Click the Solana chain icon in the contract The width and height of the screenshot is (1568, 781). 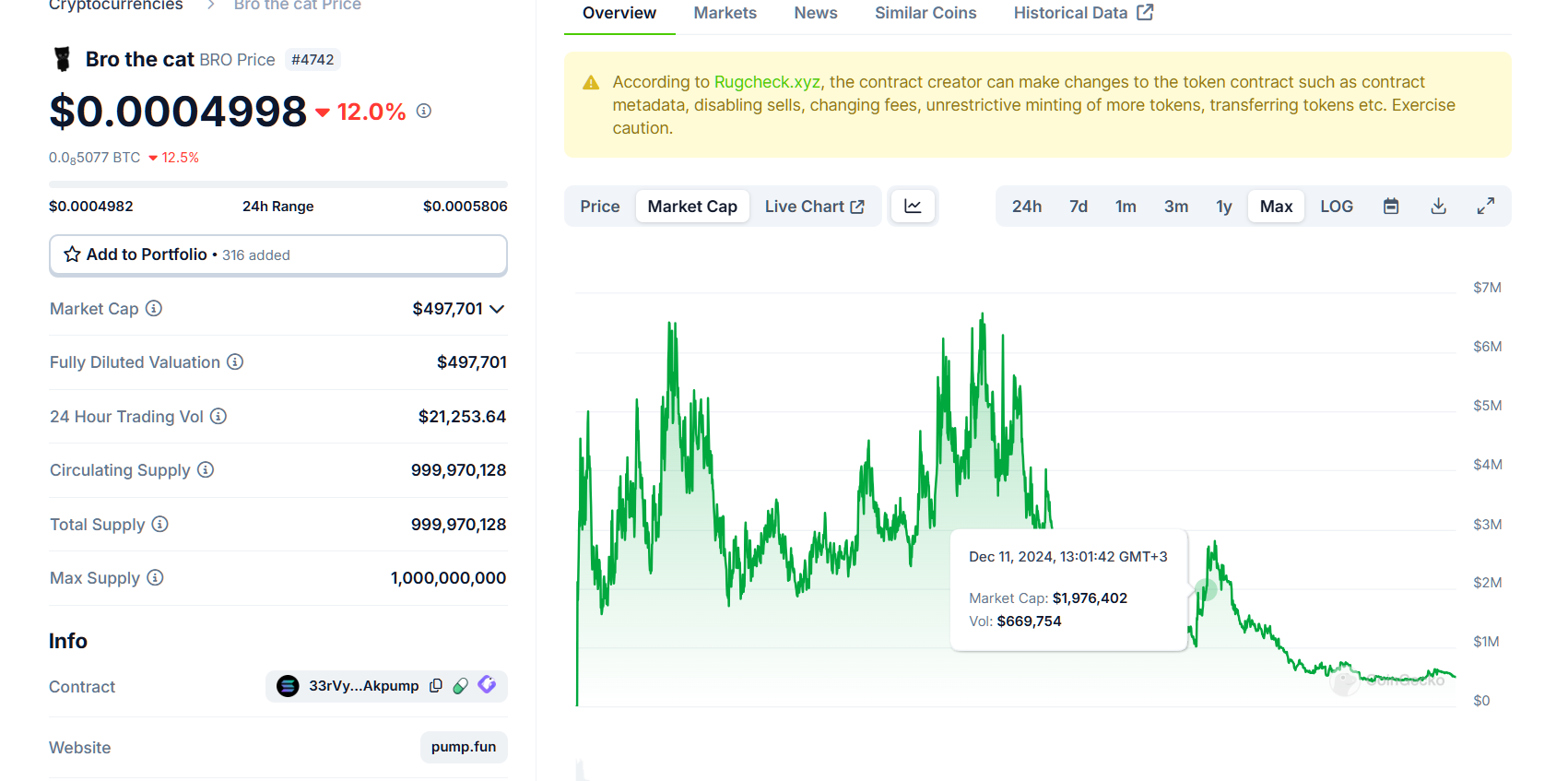(x=288, y=686)
